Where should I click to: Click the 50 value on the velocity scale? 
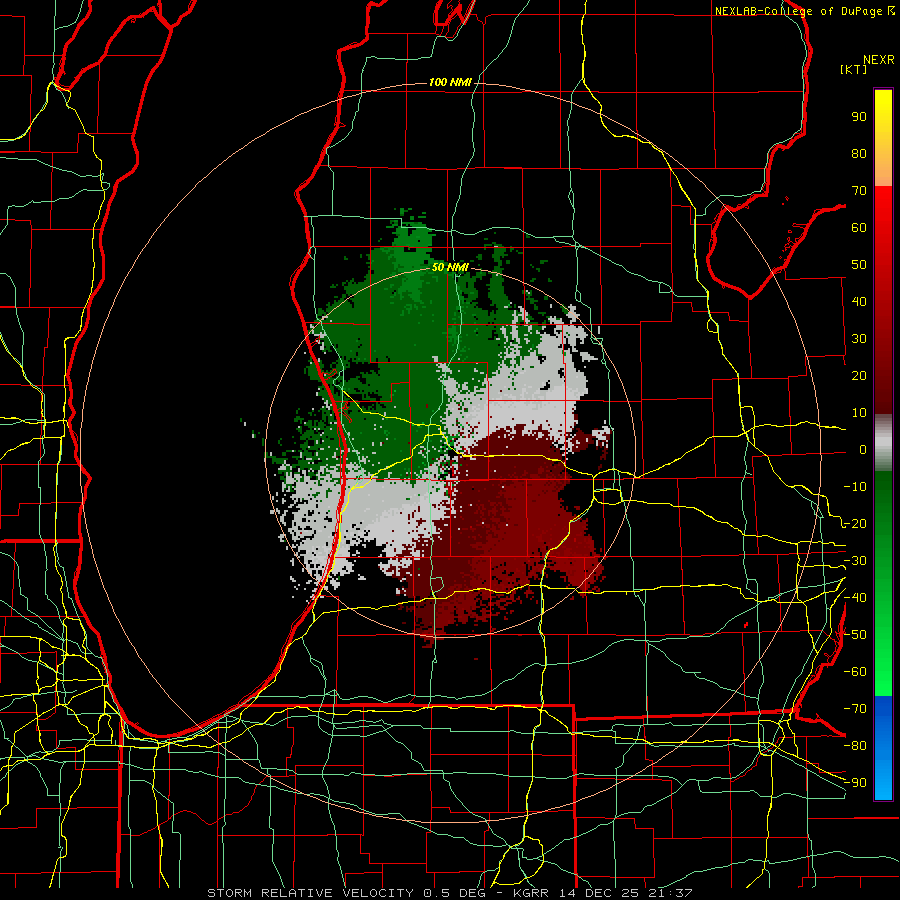click(x=859, y=265)
